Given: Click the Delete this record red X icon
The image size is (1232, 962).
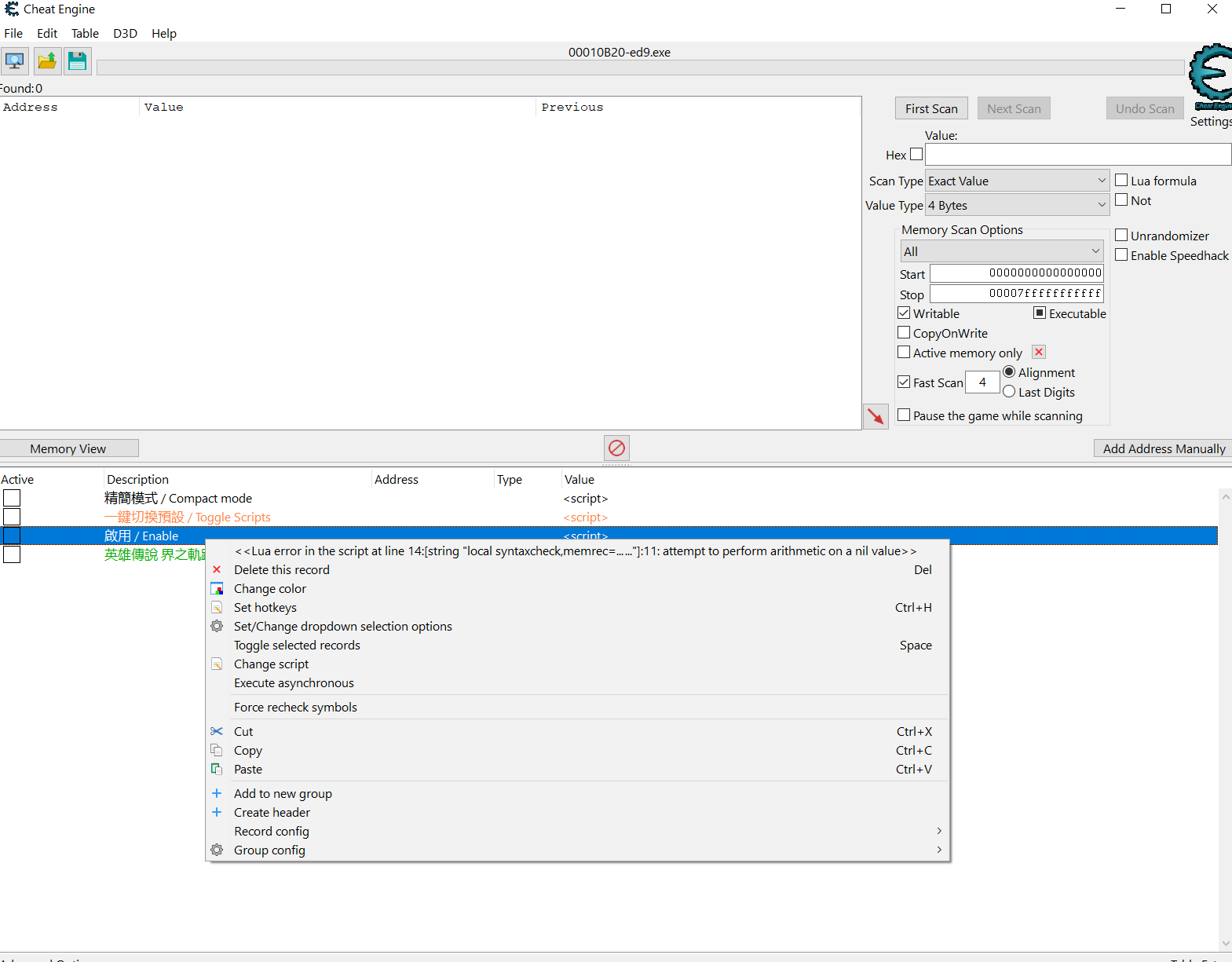Looking at the screenshot, I should (217, 570).
